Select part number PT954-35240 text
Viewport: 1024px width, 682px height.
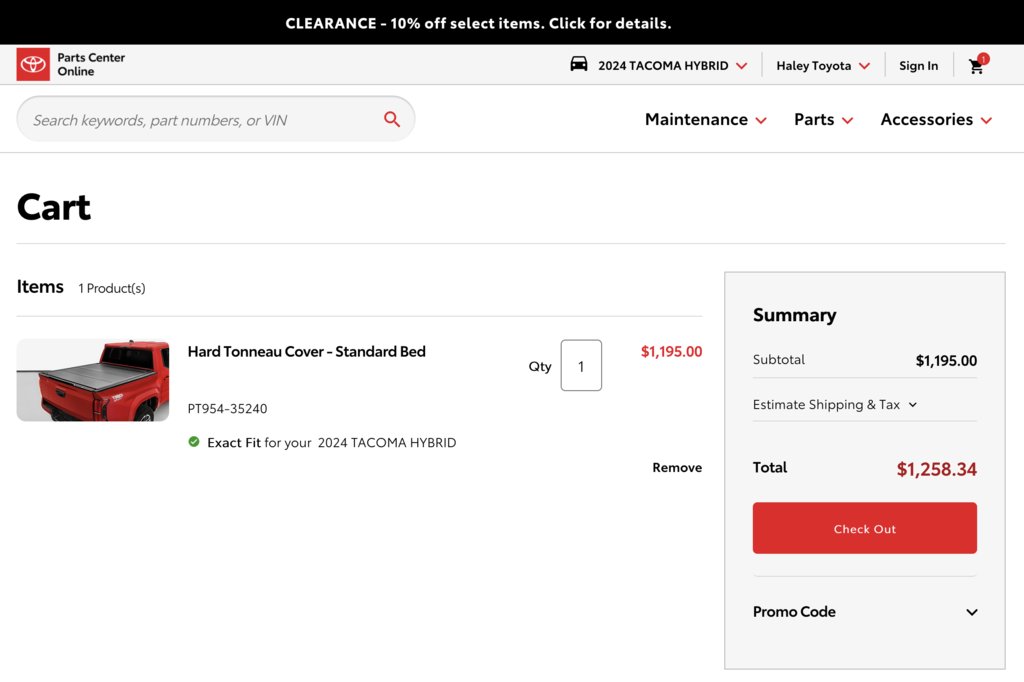[227, 409]
